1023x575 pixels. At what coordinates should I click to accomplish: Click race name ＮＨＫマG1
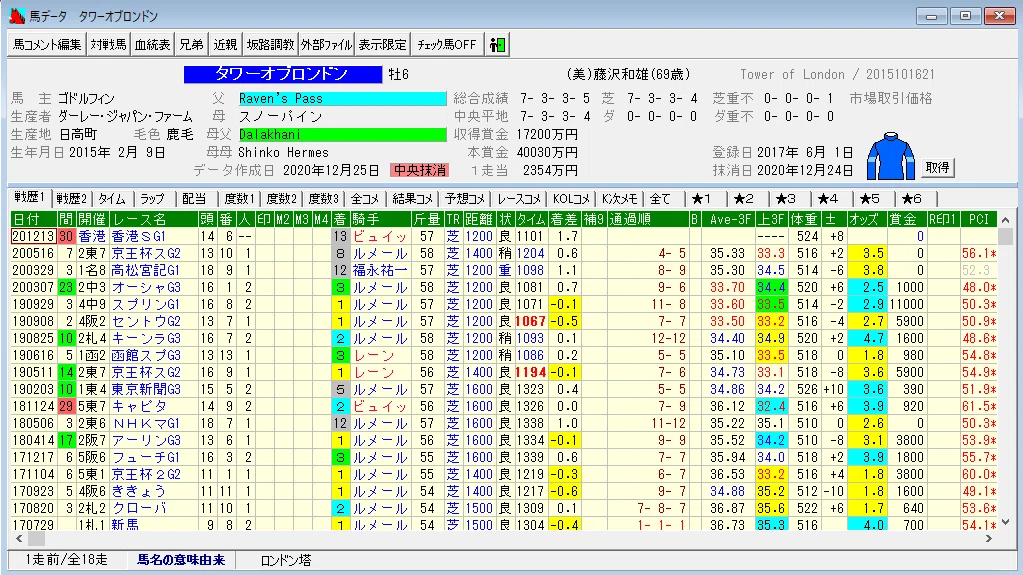tap(145, 423)
